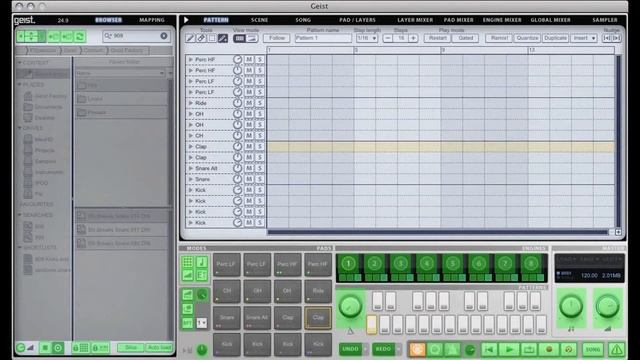Open the PAD / LAYERS tab
The height and width of the screenshot is (360, 640).
[357, 20]
